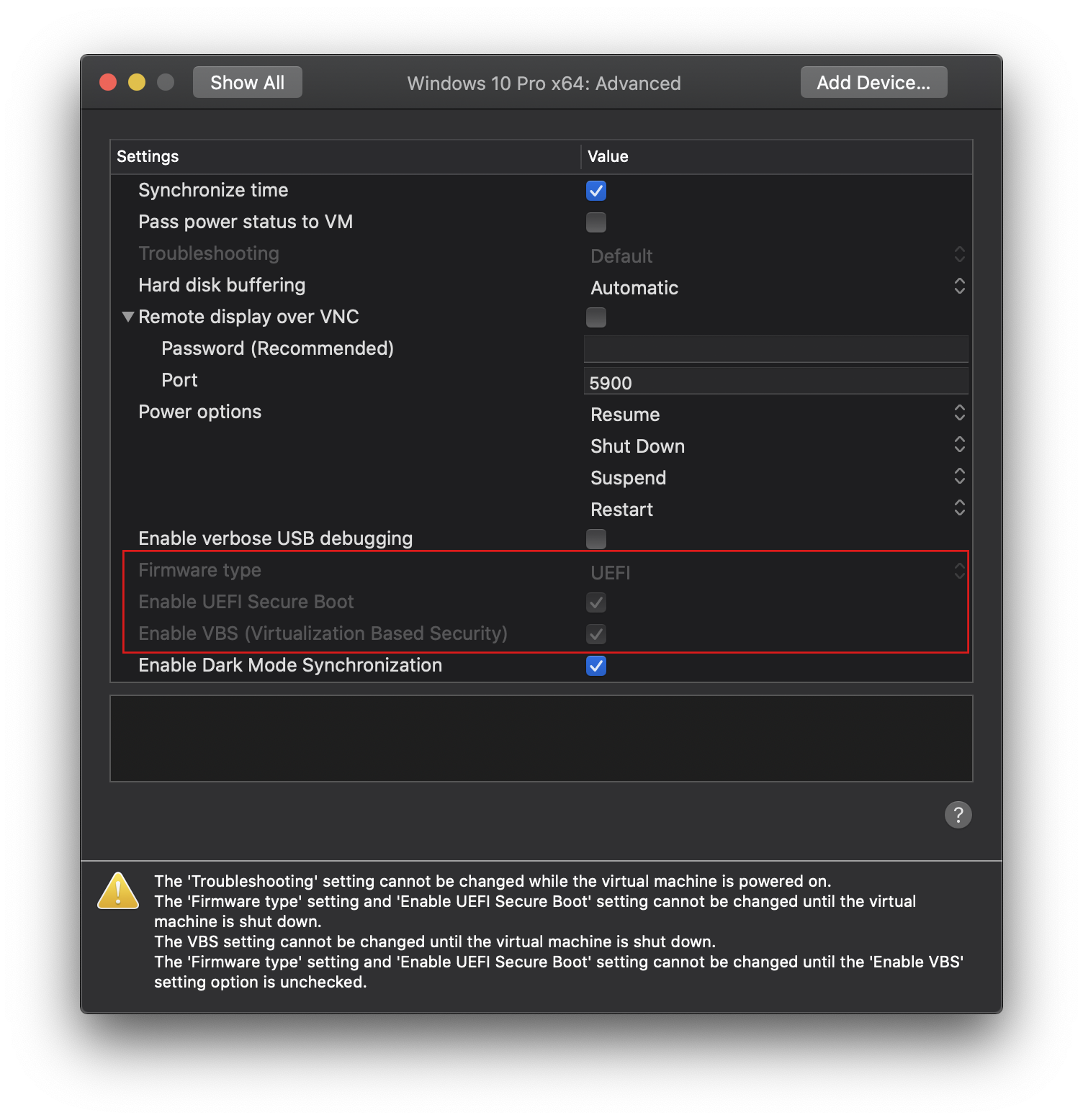Enable Pass power status to VM
Image resolution: width=1083 pixels, height=1120 pixels.
596,222
